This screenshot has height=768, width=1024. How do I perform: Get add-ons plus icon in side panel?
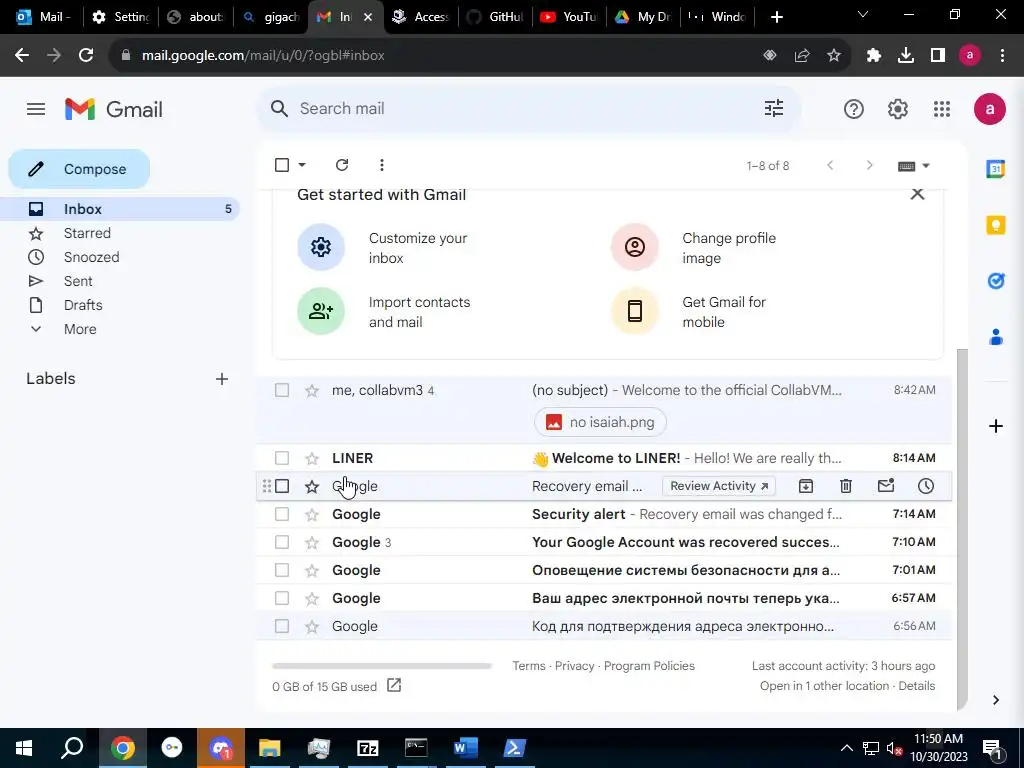[x=995, y=426]
